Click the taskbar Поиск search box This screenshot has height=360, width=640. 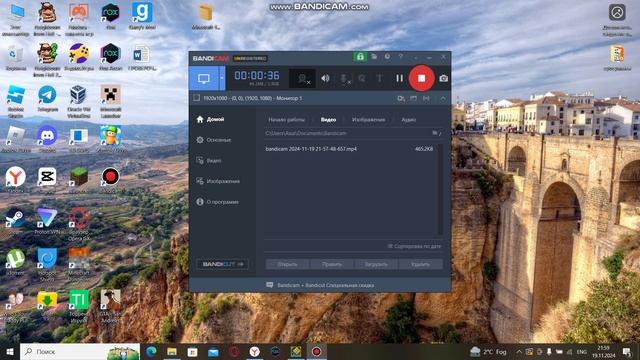(x=80, y=351)
